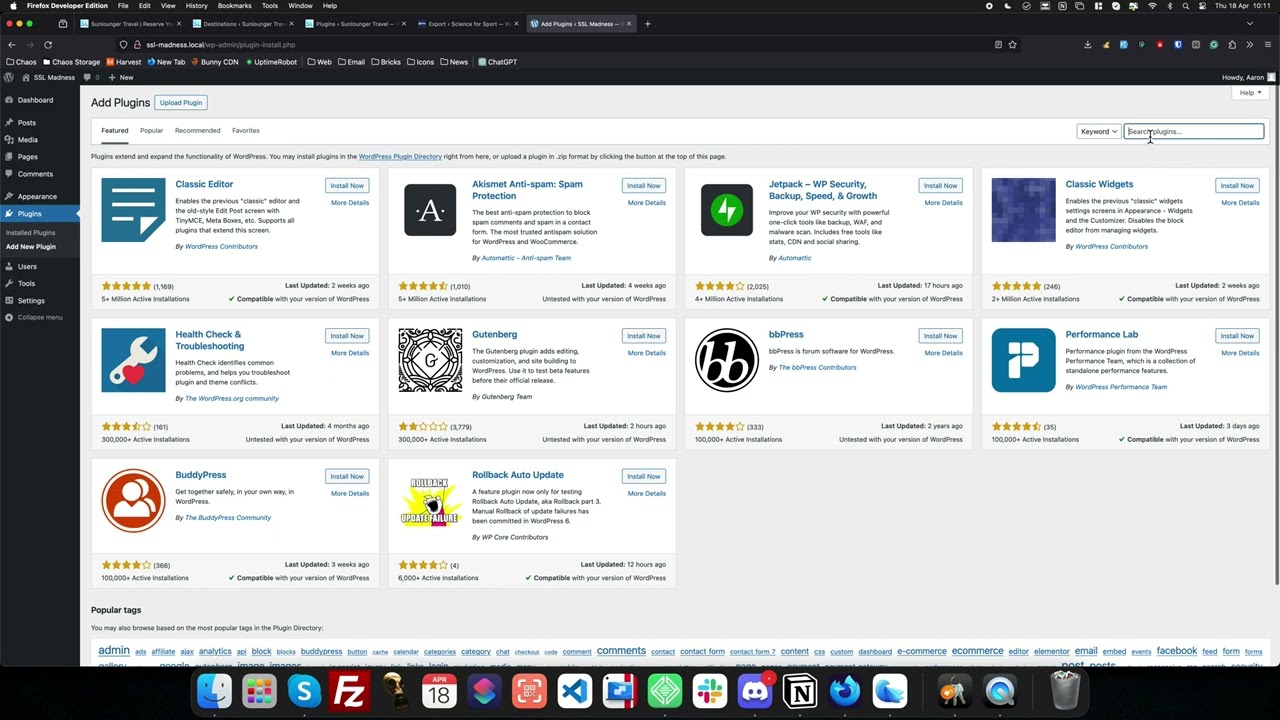Click the bbPress plugin logo
Image resolution: width=1280 pixels, height=720 pixels.
tap(727, 360)
